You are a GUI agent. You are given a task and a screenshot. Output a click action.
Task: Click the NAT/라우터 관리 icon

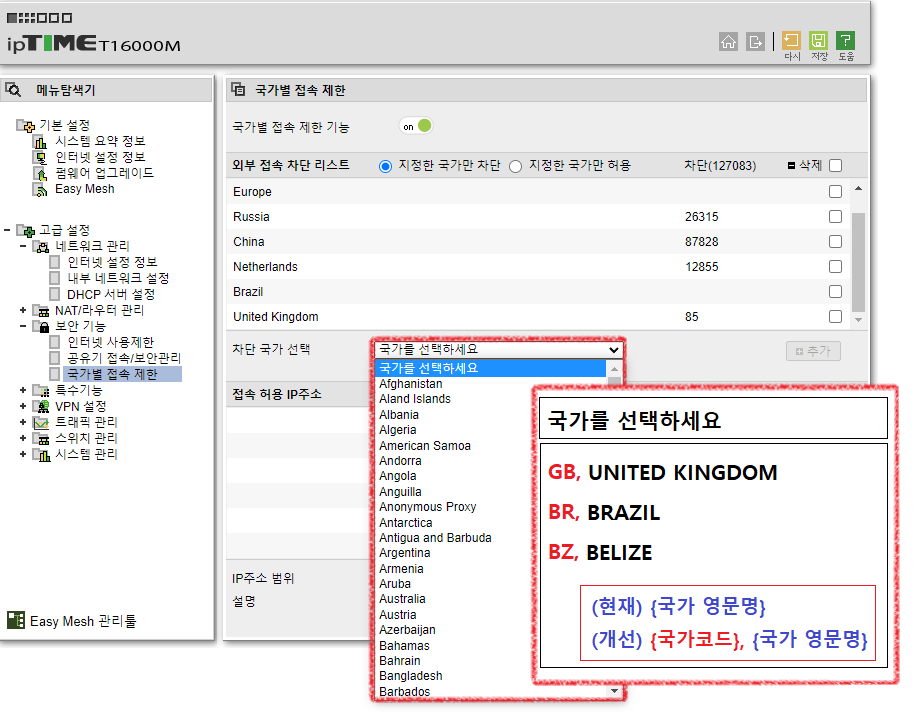pyautogui.click(x=41, y=311)
